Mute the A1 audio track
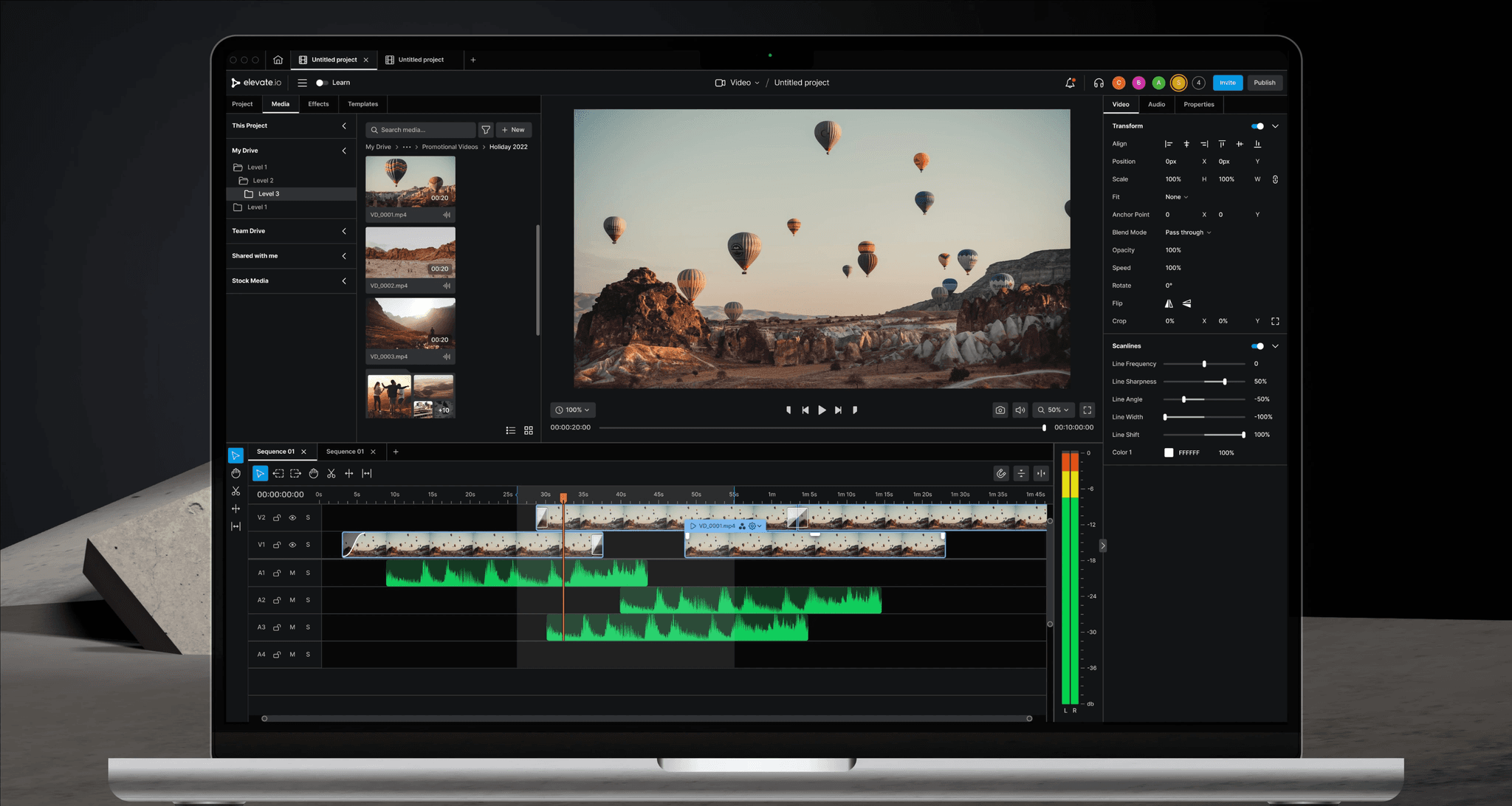The height and width of the screenshot is (806, 1512). click(292, 573)
